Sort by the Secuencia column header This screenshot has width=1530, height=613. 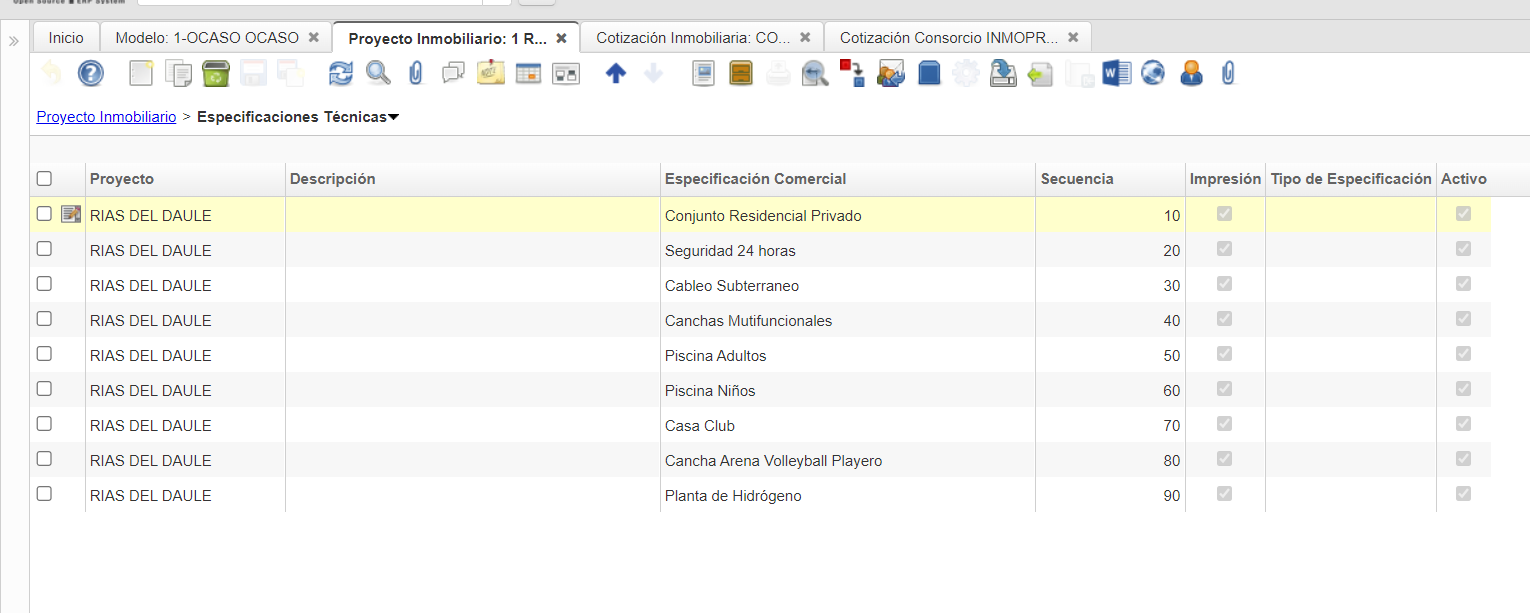1077,179
